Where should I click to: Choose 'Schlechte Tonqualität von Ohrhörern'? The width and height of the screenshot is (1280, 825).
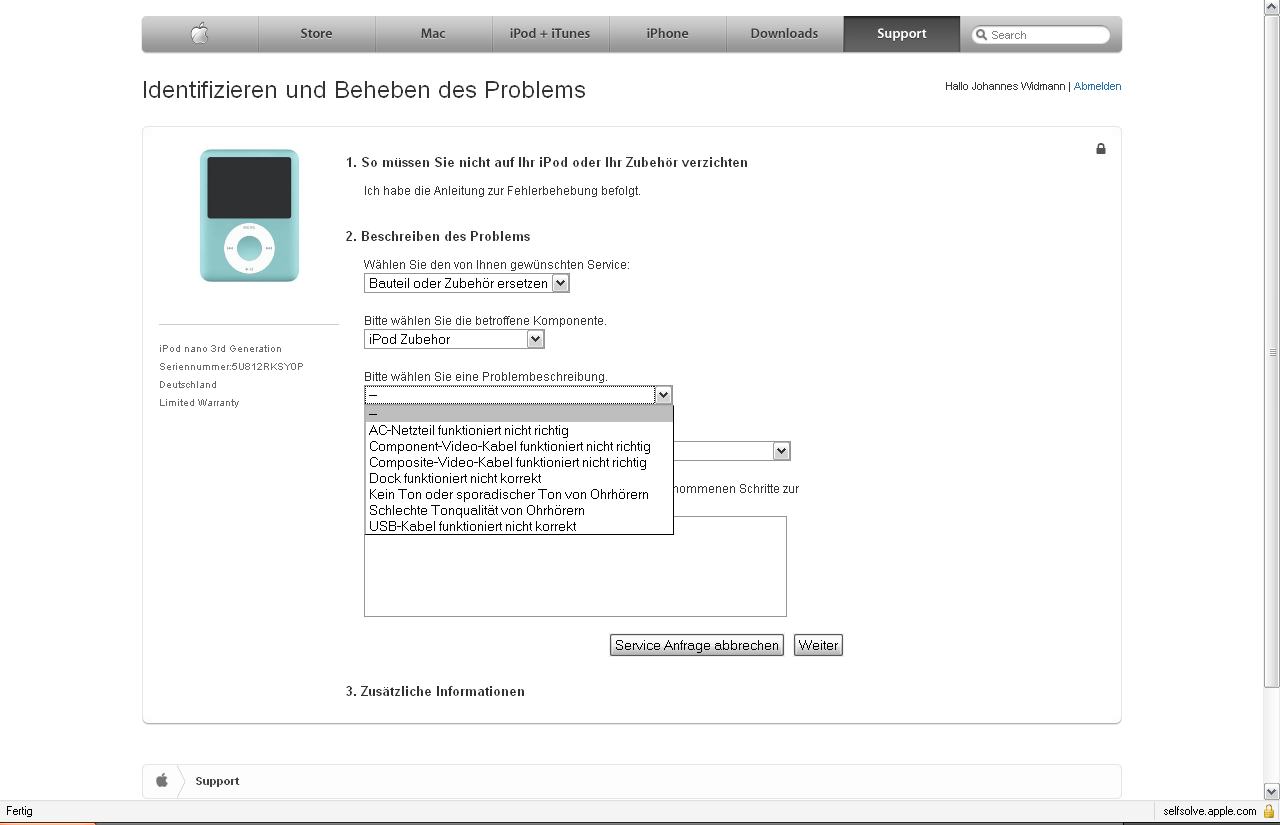point(519,510)
